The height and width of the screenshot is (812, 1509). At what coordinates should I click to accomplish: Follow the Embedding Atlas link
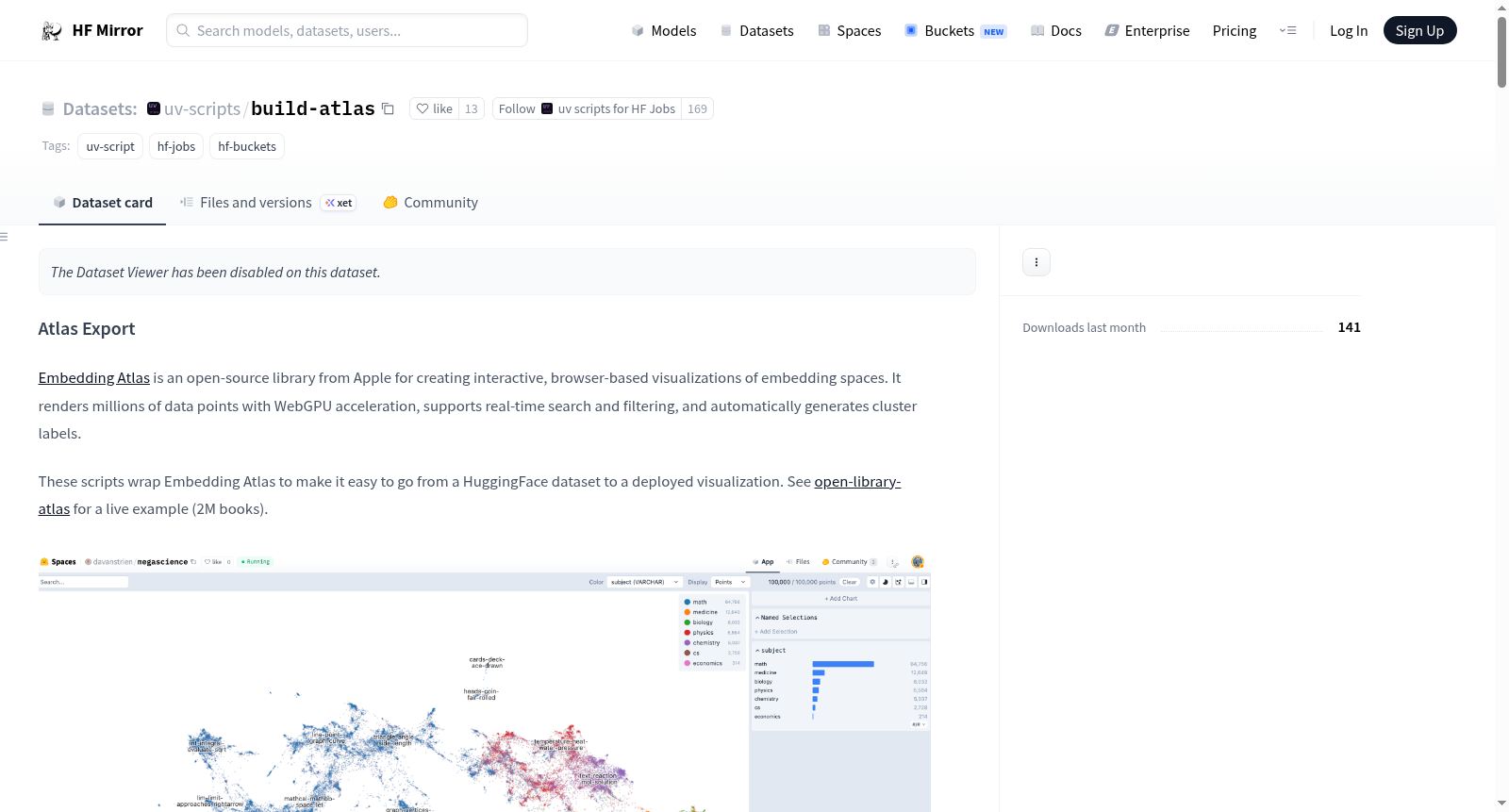94,378
